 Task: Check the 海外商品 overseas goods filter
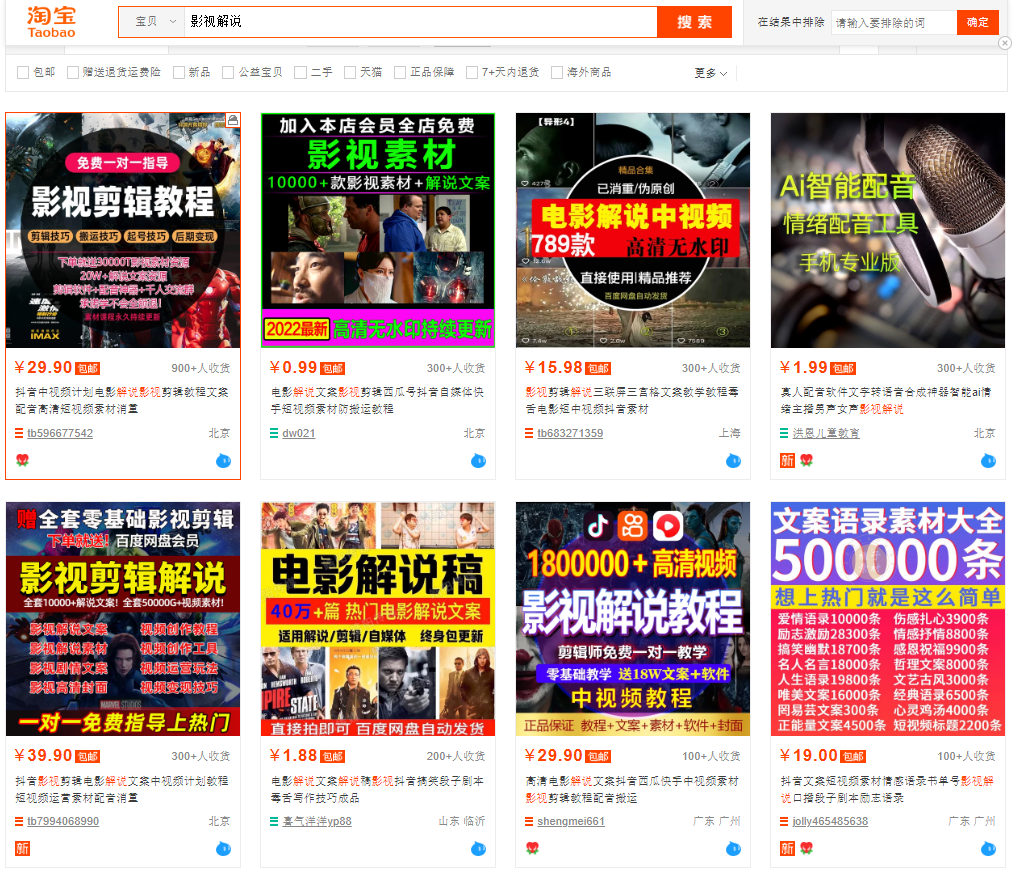tap(557, 73)
